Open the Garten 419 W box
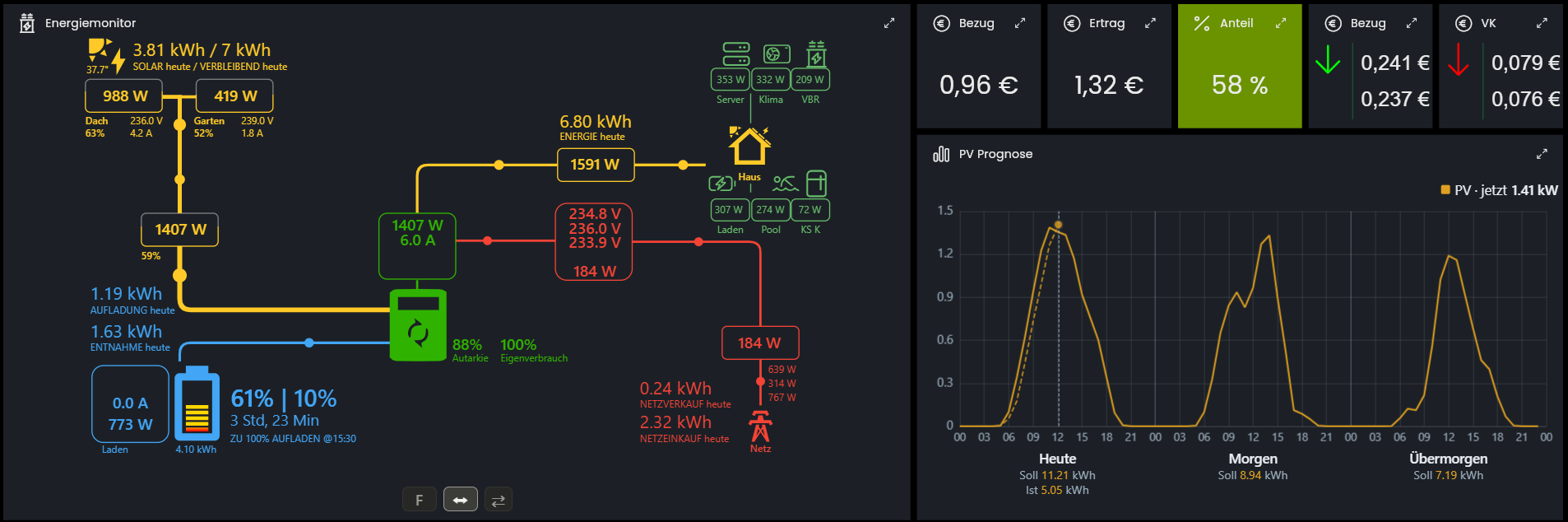Viewport: 1568px width, 522px height. coord(234,96)
